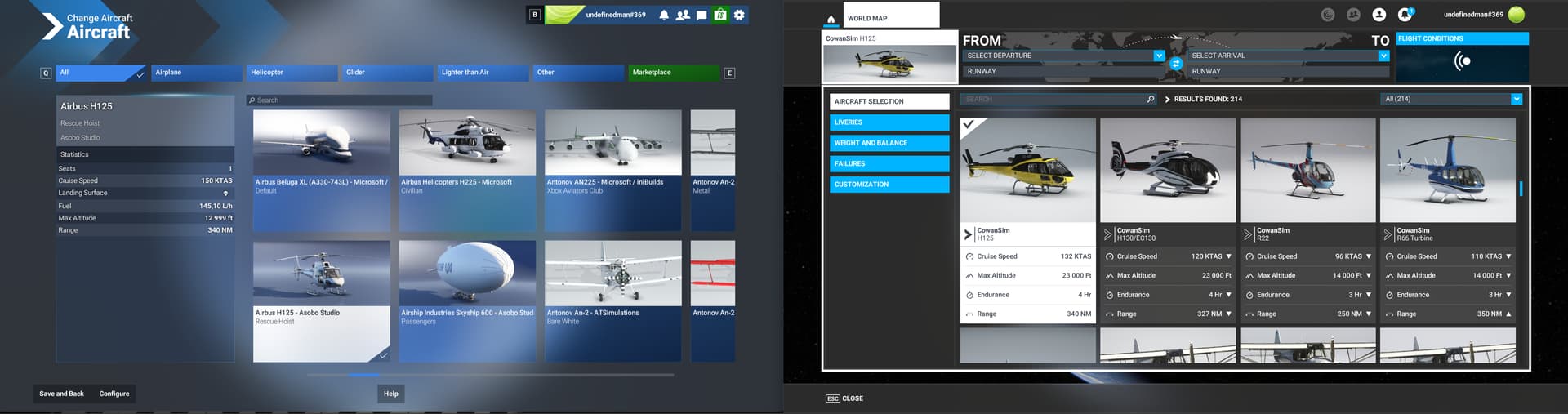Click the horizontal scrollbar below aircraft grid
This screenshot has width=1568, height=414.
tap(490, 375)
